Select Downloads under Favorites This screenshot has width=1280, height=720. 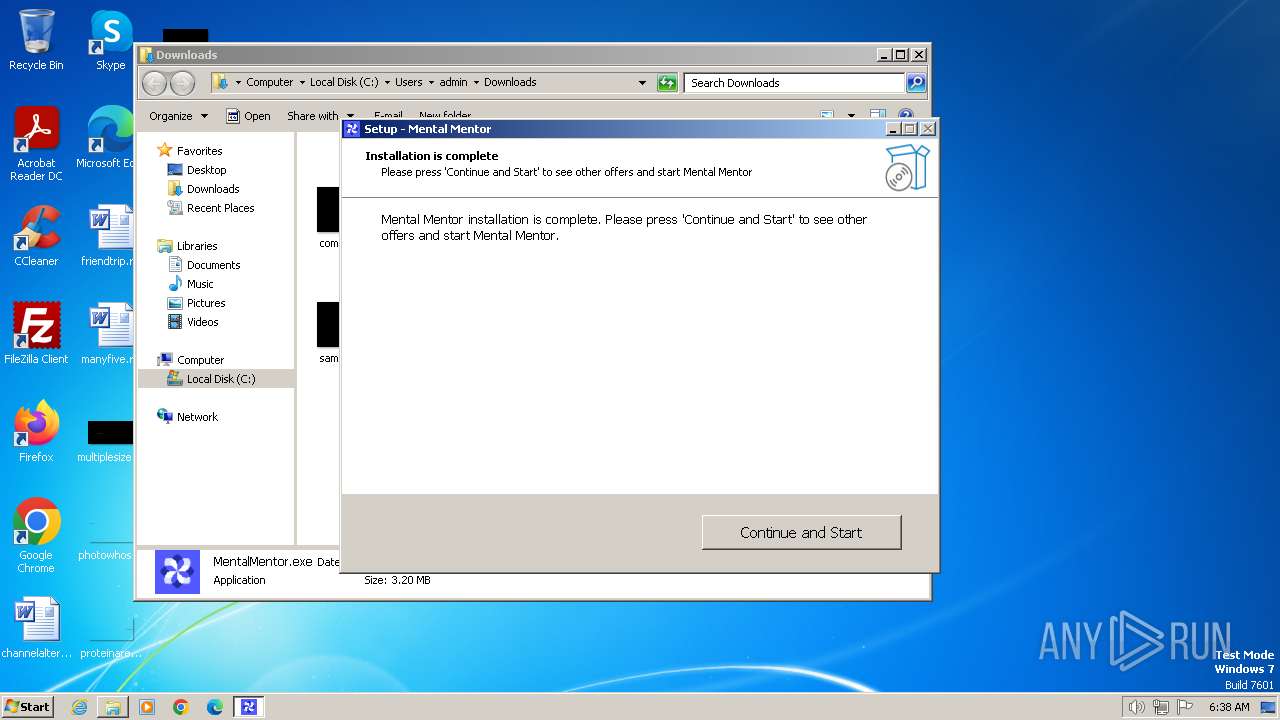tap(213, 189)
